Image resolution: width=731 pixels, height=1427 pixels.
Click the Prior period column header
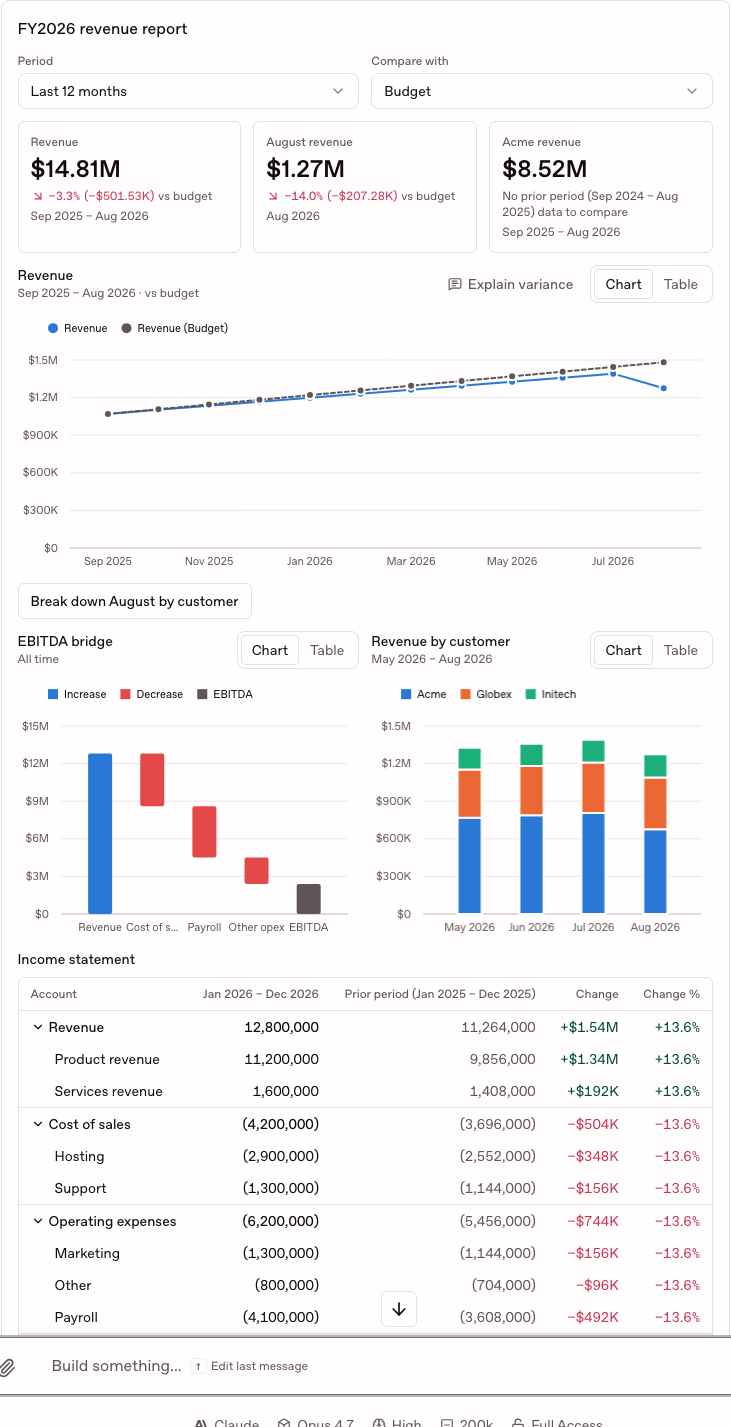(x=440, y=994)
